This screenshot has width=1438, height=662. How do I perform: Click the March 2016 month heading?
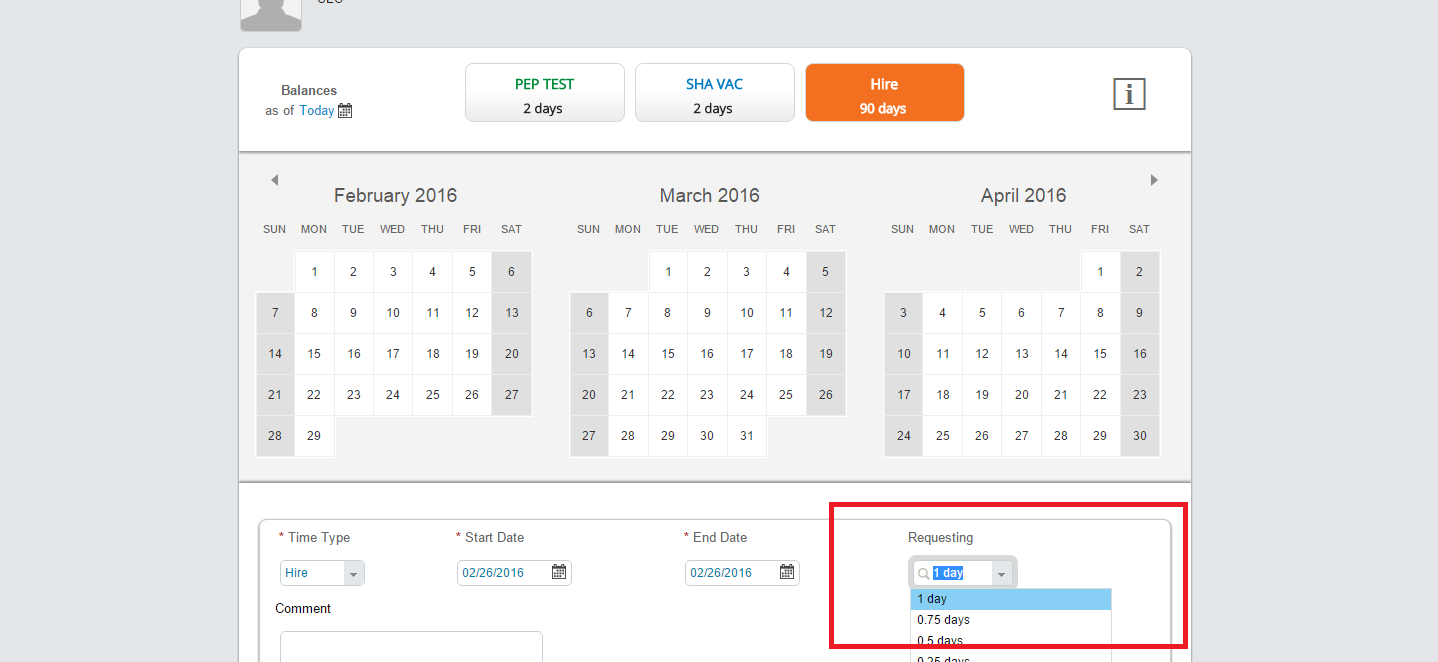click(709, 196)
